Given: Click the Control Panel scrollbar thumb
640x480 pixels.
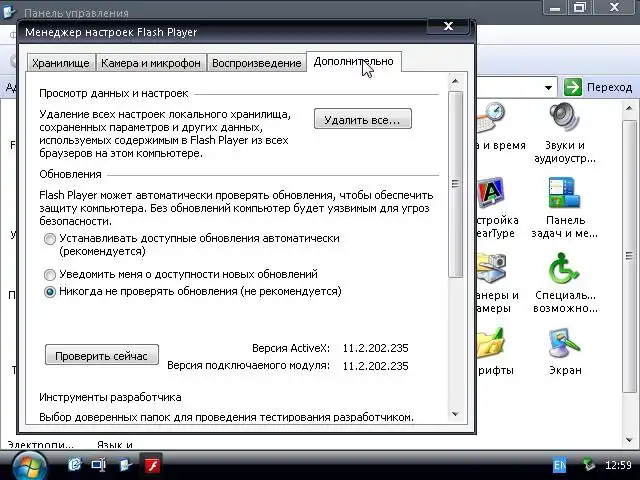Looking at the screenshot, I should (x=629, y=256).
